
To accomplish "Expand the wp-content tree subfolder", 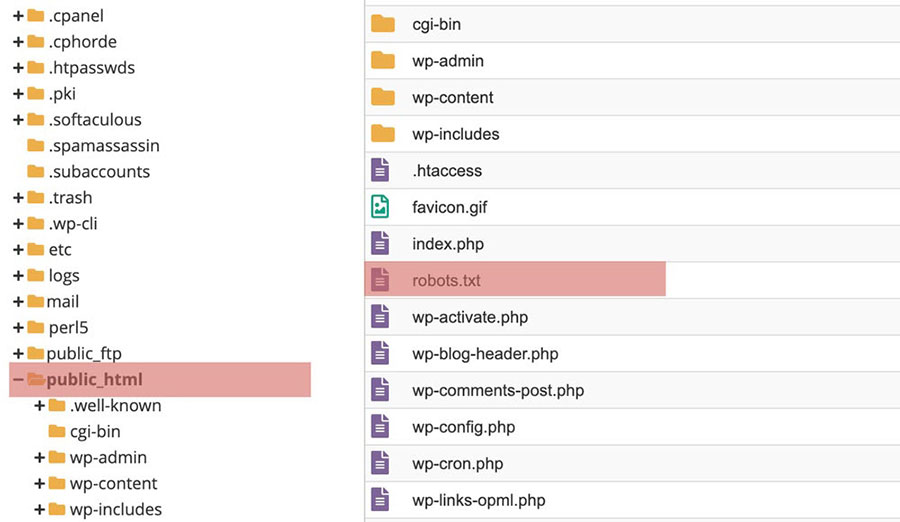I will click(x=40, y=484).
